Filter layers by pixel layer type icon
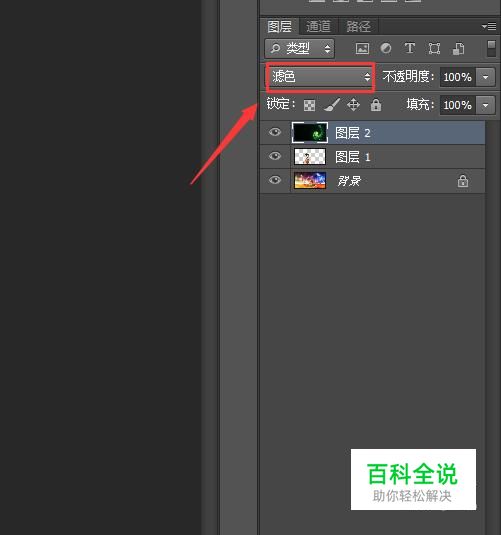The height and width of the screenshot is (535, 501). coord(362,48)
